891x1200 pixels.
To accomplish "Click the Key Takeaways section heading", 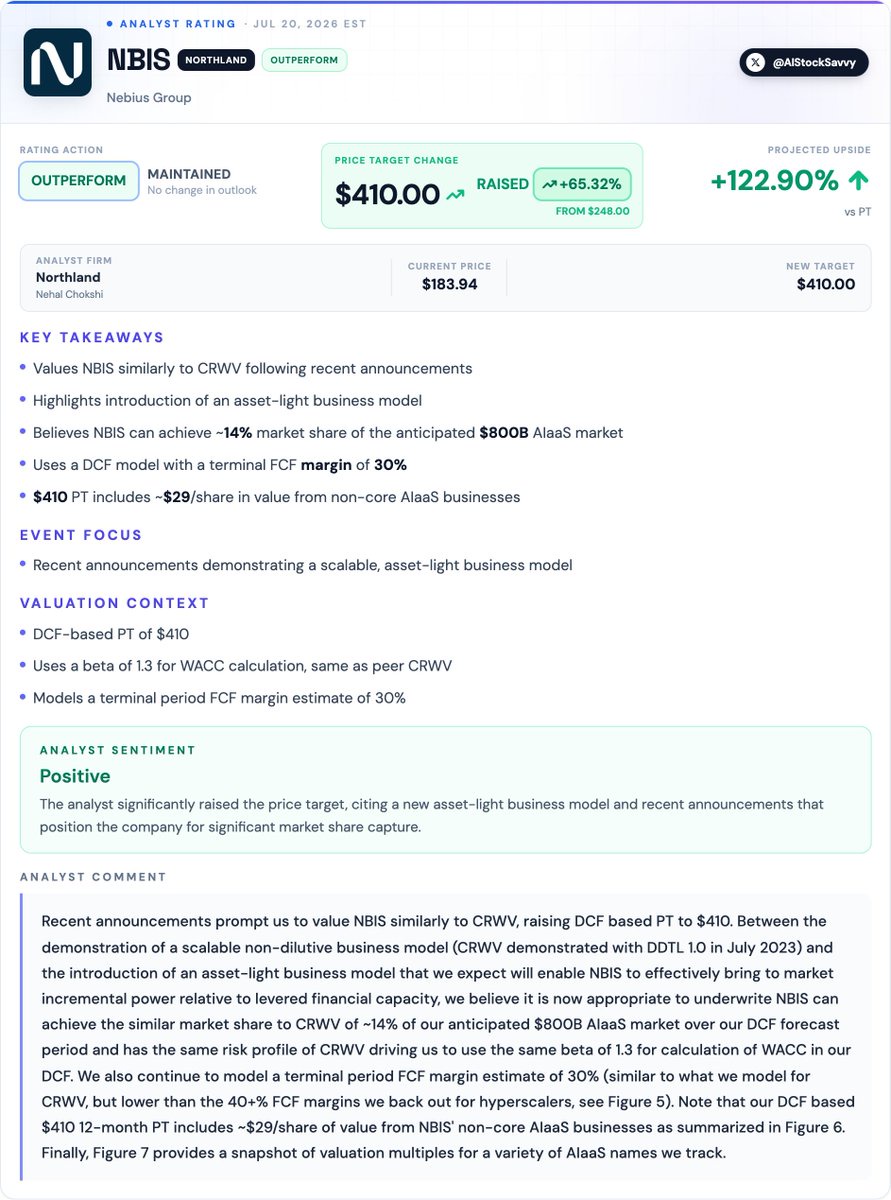I will [x=92, y=337].
